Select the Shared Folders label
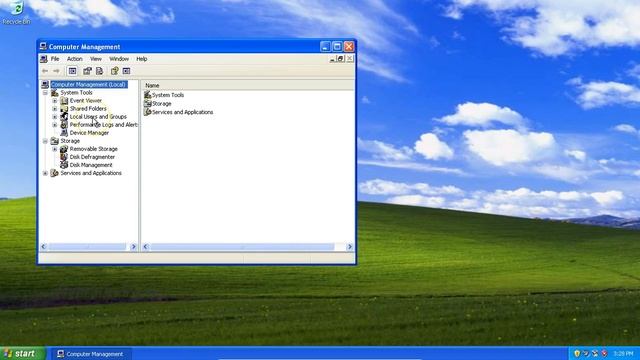The image size is (640, 360). [88, 109]
